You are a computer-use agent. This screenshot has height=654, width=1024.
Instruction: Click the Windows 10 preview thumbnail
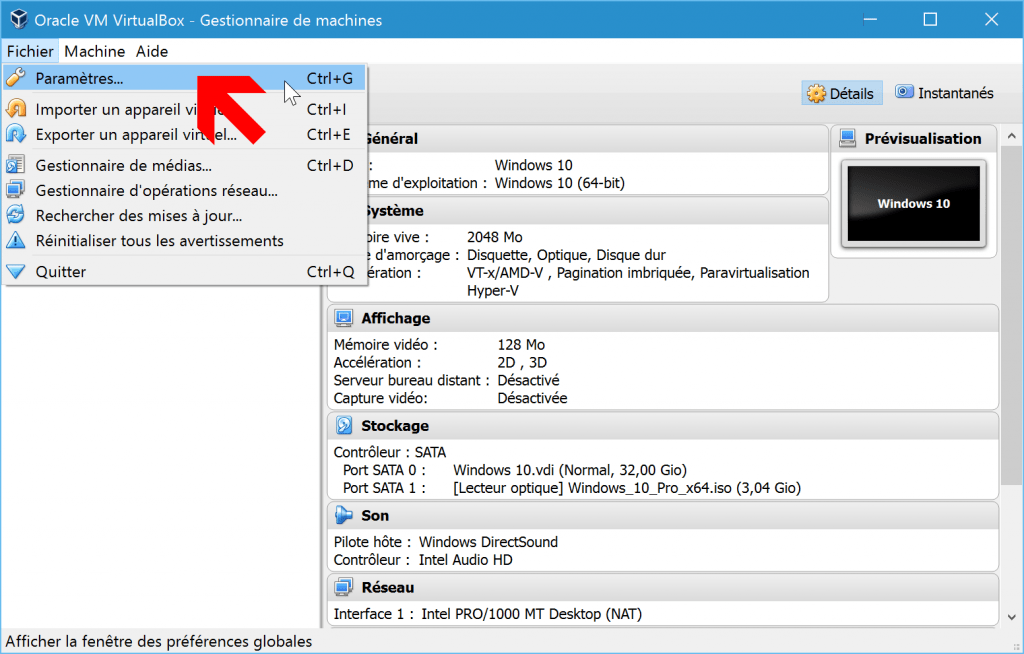(914, 203)
